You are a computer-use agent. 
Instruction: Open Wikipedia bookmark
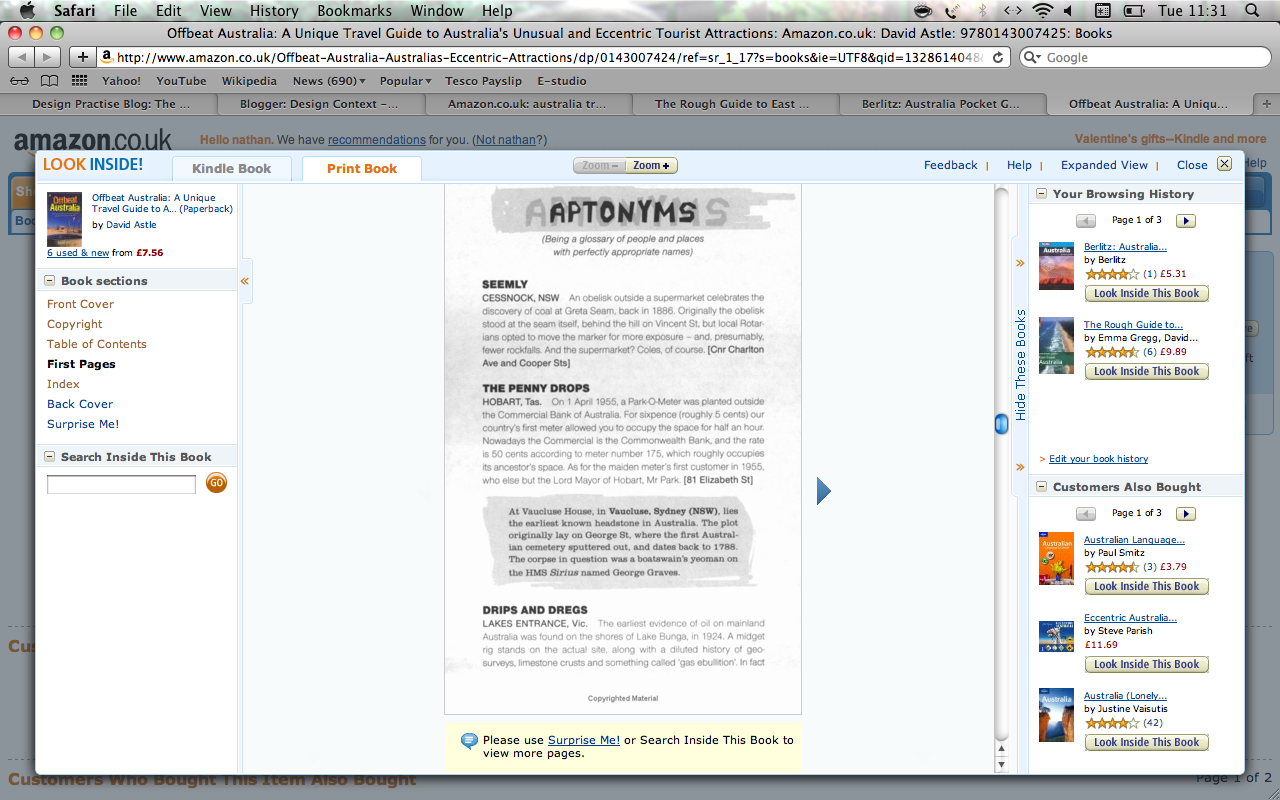click(x=249, y=81)
